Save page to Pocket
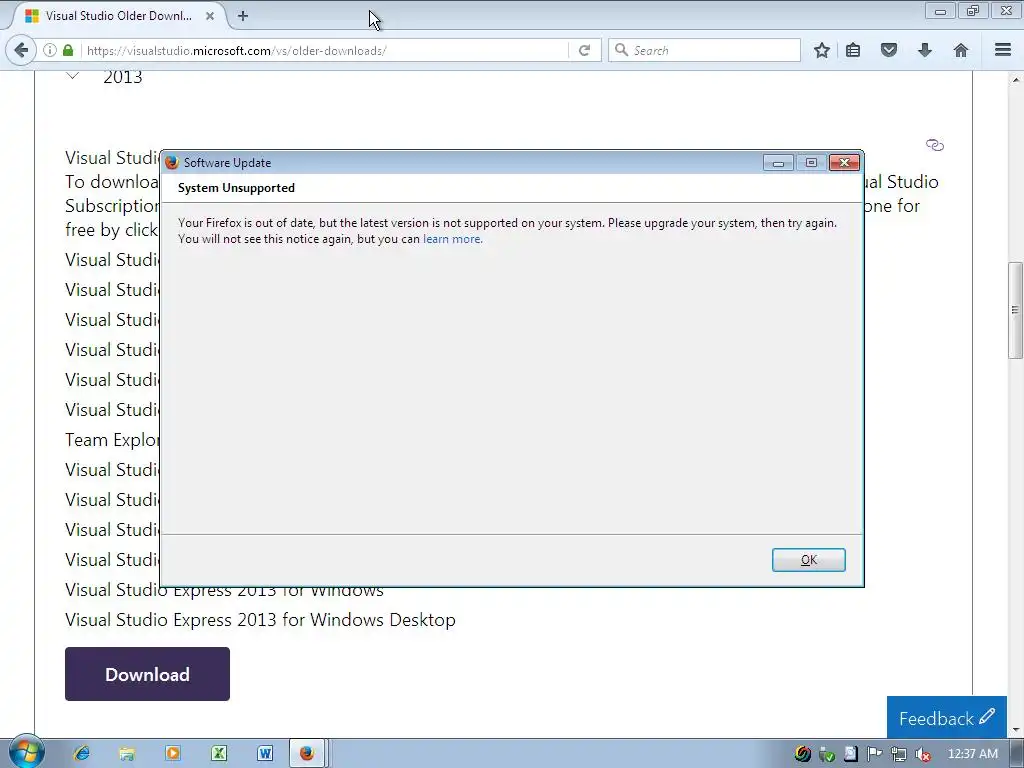 click(889, 50)
